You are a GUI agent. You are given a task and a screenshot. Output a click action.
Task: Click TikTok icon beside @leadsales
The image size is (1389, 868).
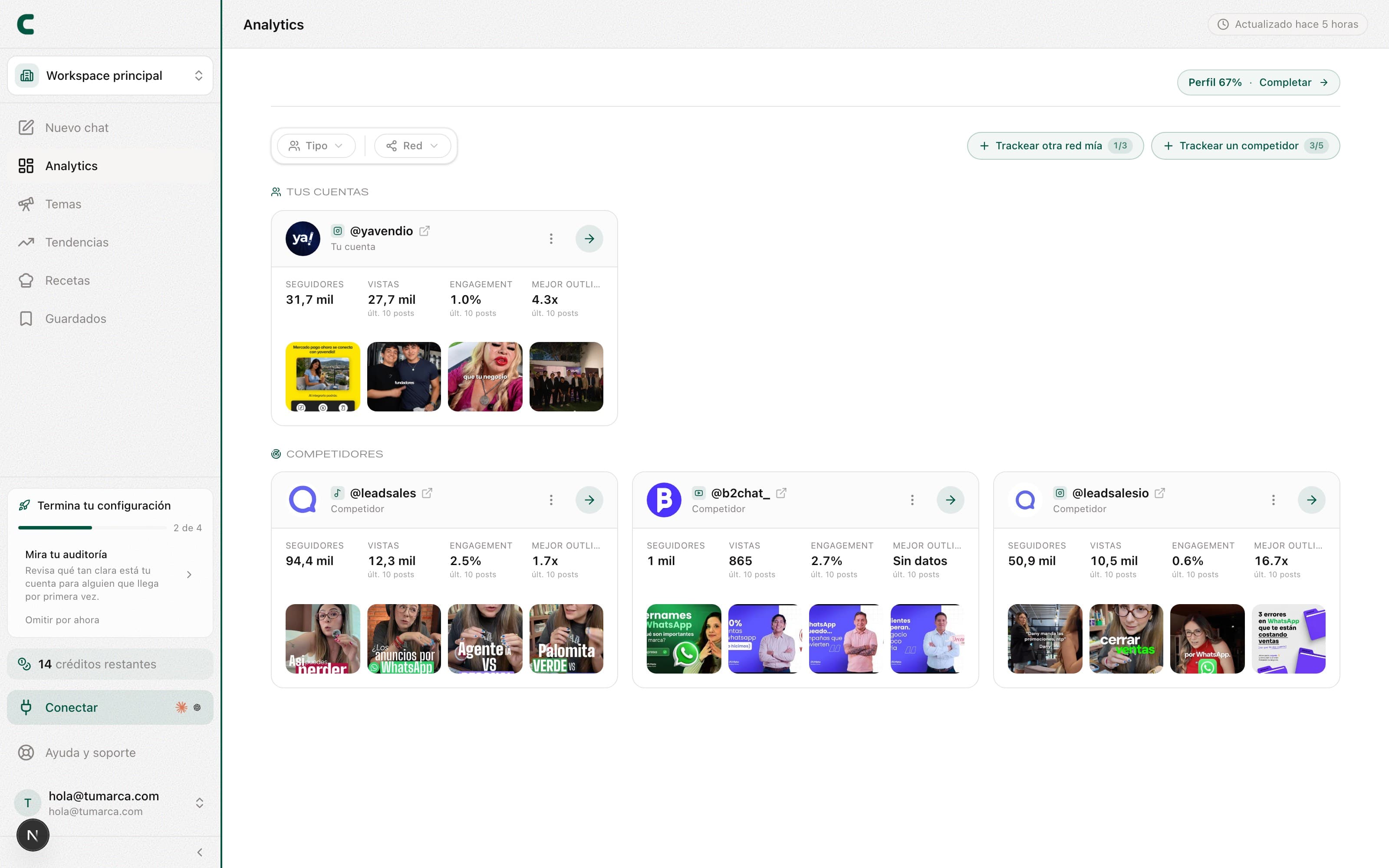(x=338, y=493)
